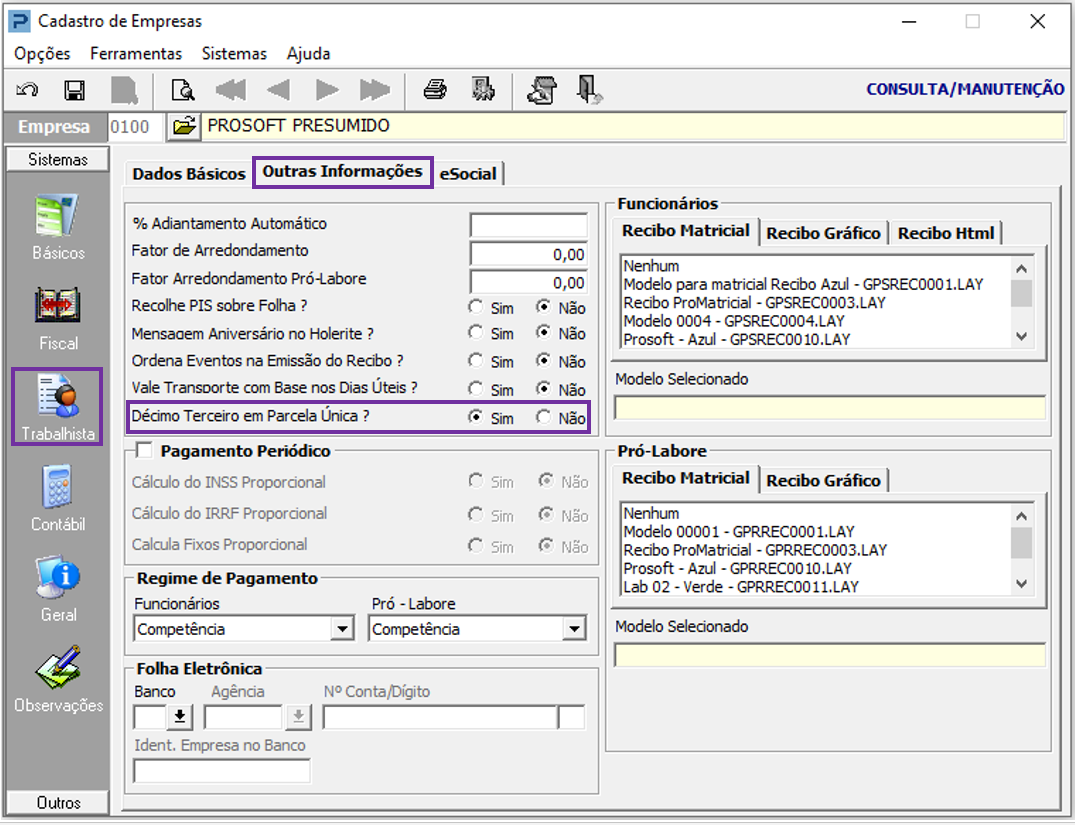Select Modelo 0004 - GPSREC0004.LAY
The image size is (1075, 825).
click(734, 321)
